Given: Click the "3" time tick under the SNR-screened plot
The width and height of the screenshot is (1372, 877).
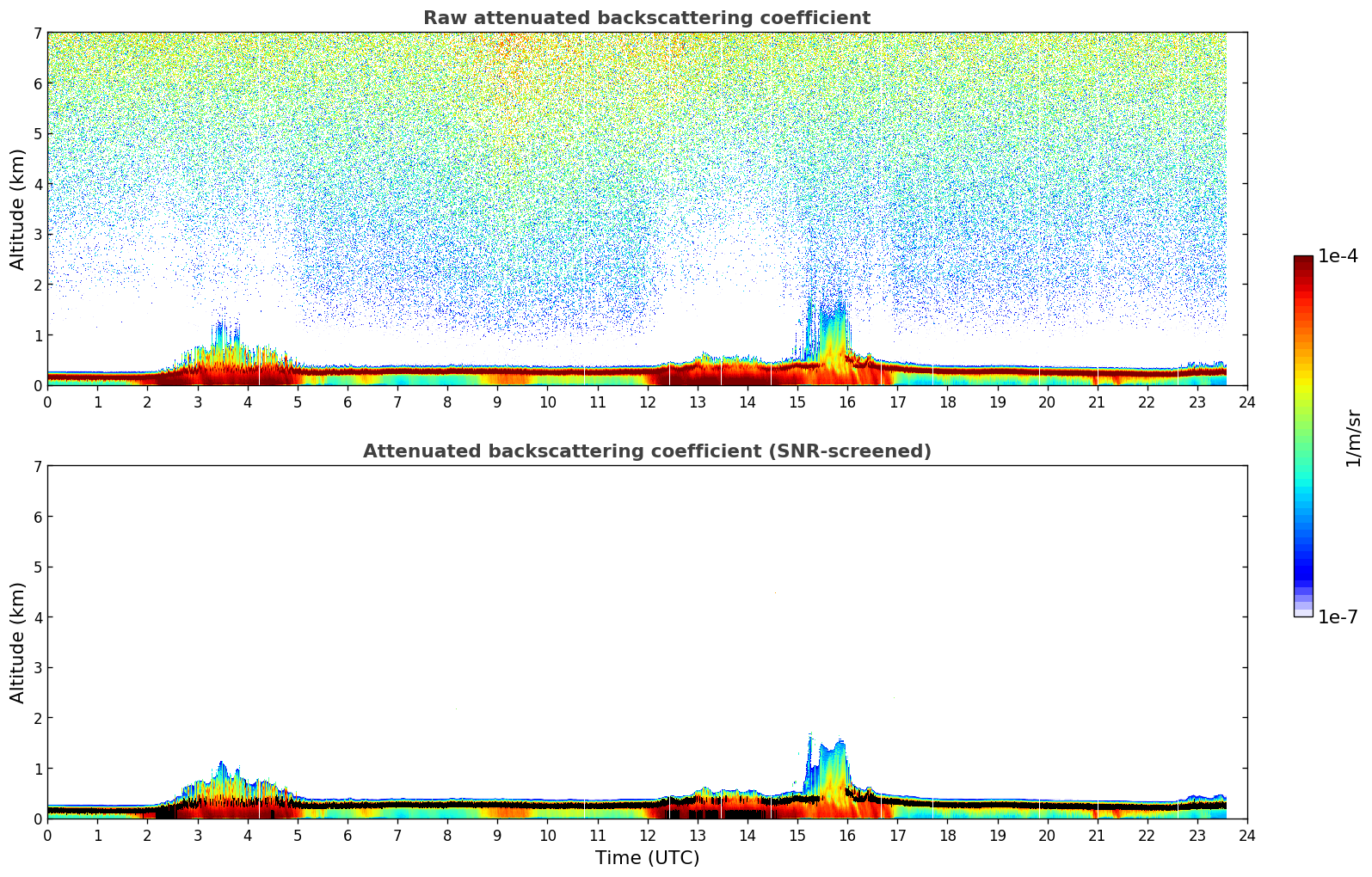Looking at the screenshot, I should [x=197, y=835].
